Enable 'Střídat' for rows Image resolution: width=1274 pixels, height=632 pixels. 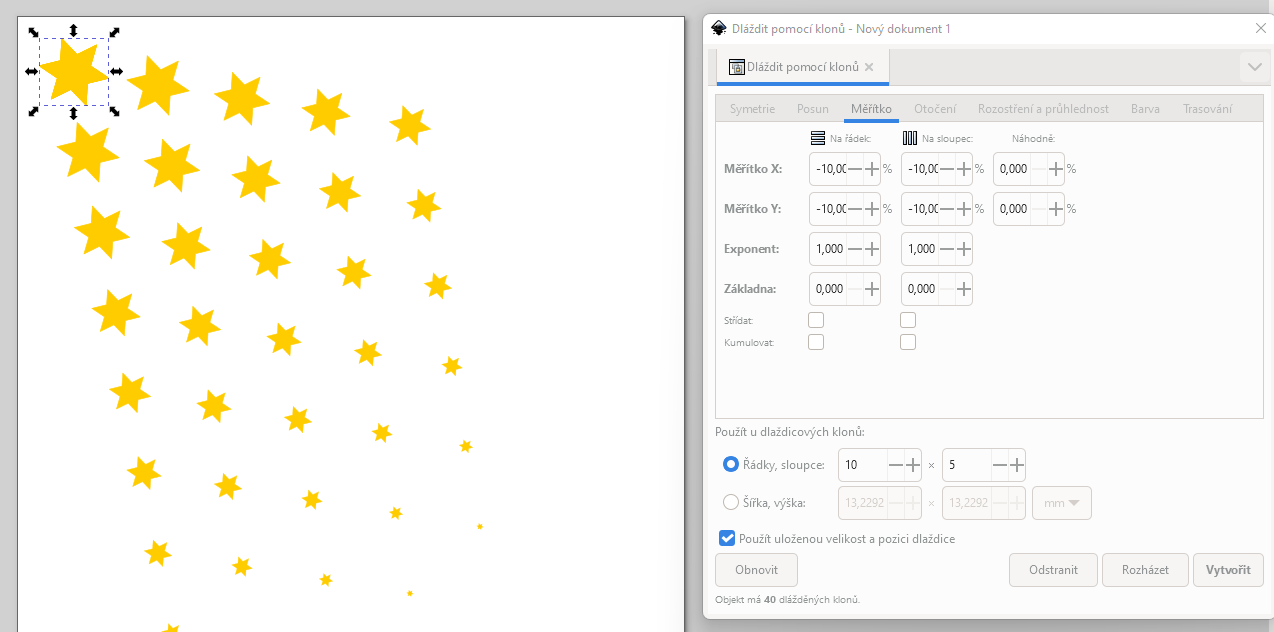coord(816,319)
